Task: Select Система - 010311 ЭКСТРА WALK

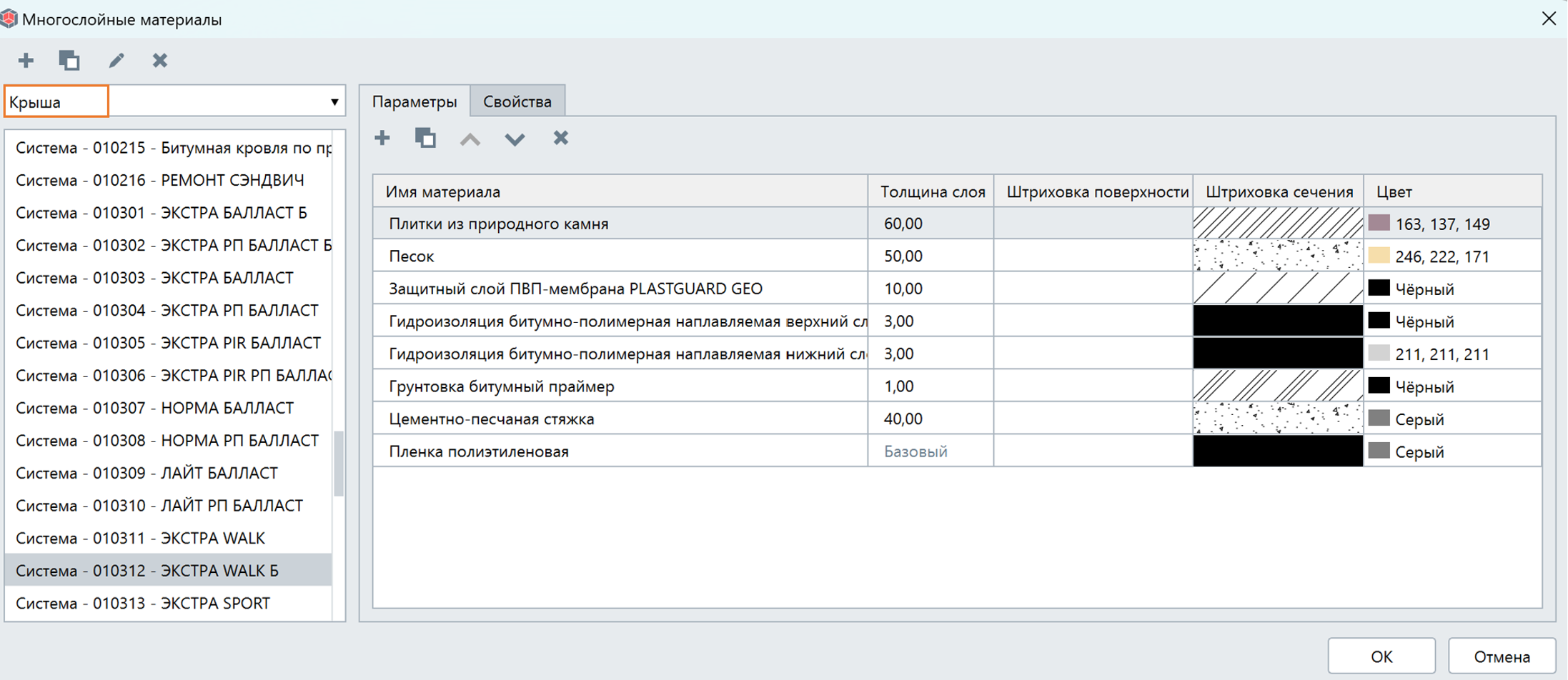Action: pyautogui.click(x=169, y=538)
